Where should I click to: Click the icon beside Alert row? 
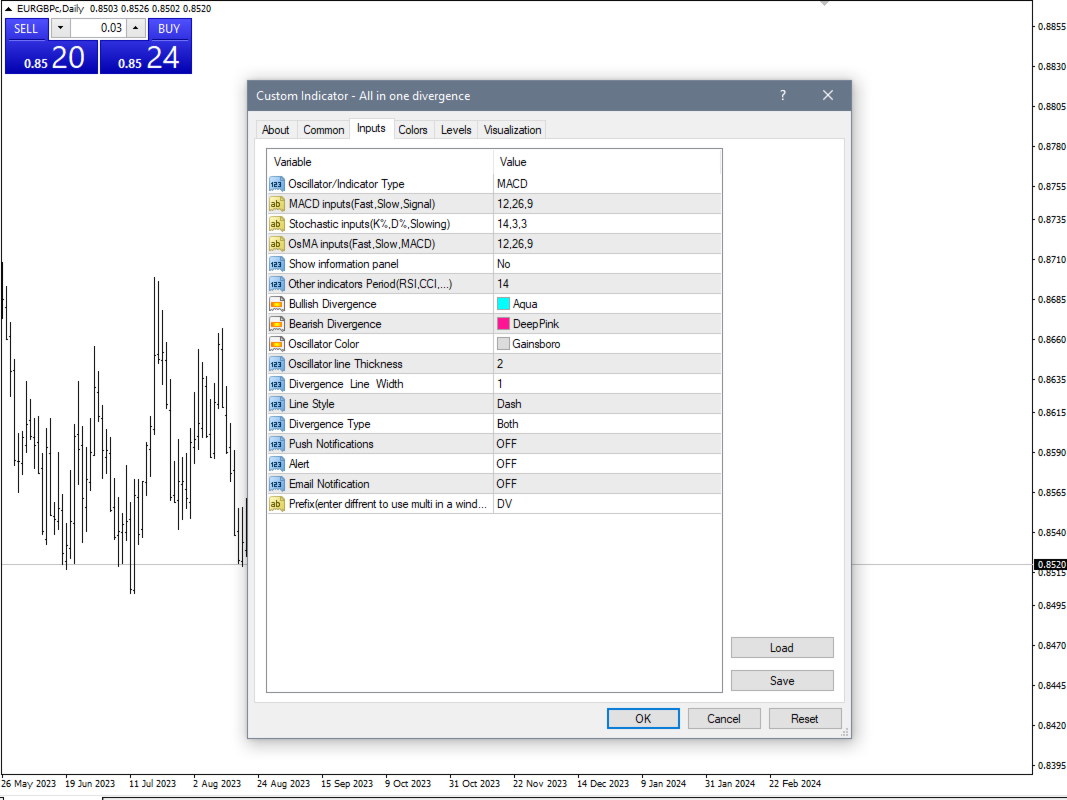tap(276, 464)
